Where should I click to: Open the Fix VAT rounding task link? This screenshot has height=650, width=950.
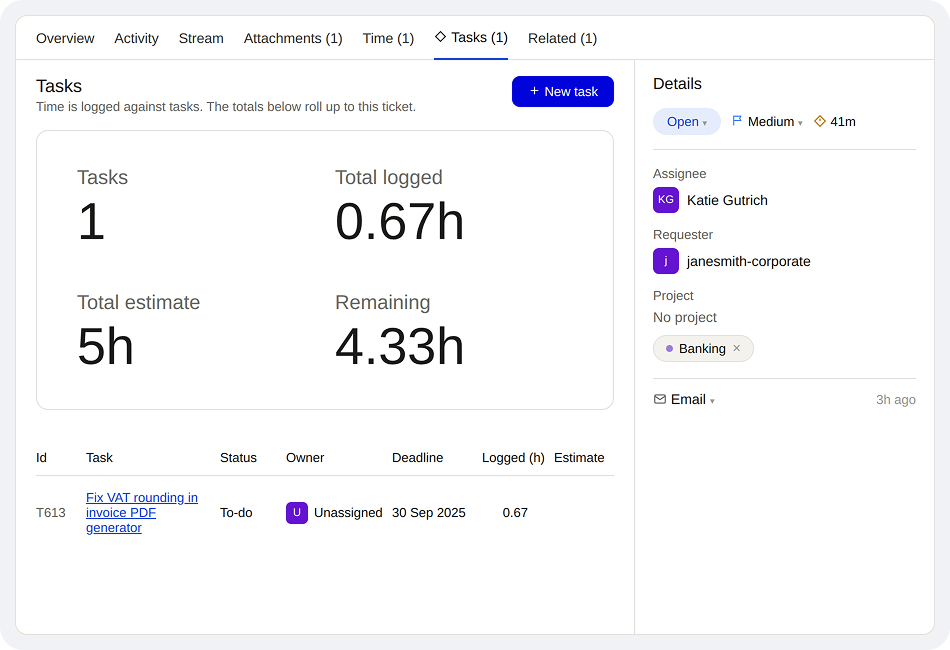(x=142, y=512)
